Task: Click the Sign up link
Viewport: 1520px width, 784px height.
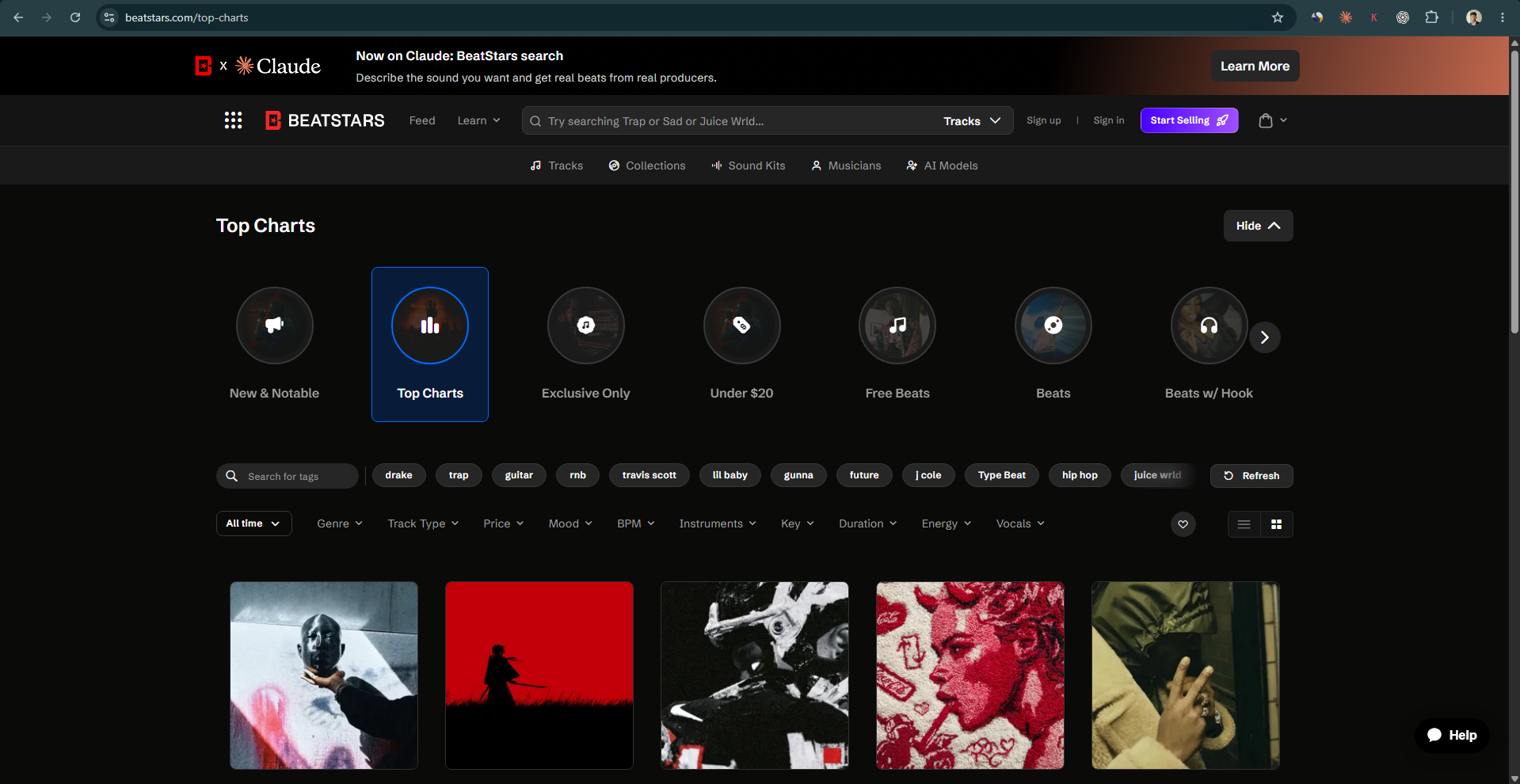Action: tap(1043, 120)
